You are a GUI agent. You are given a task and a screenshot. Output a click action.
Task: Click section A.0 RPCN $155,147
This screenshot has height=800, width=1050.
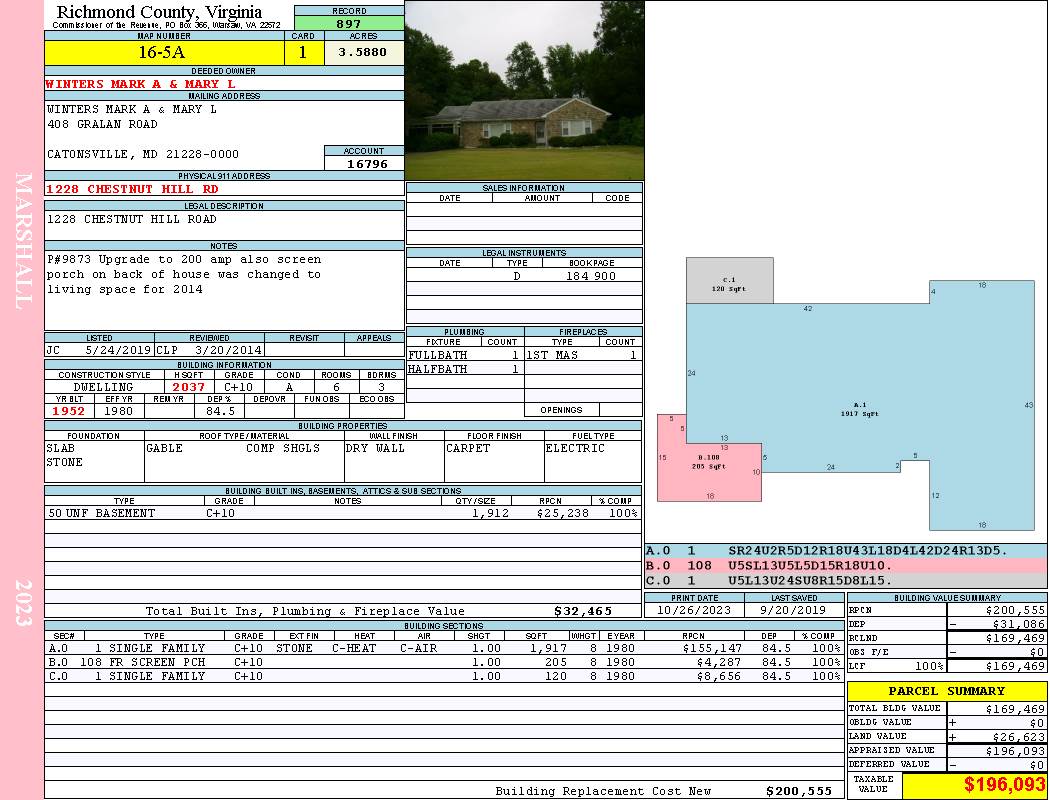[712, 648]
